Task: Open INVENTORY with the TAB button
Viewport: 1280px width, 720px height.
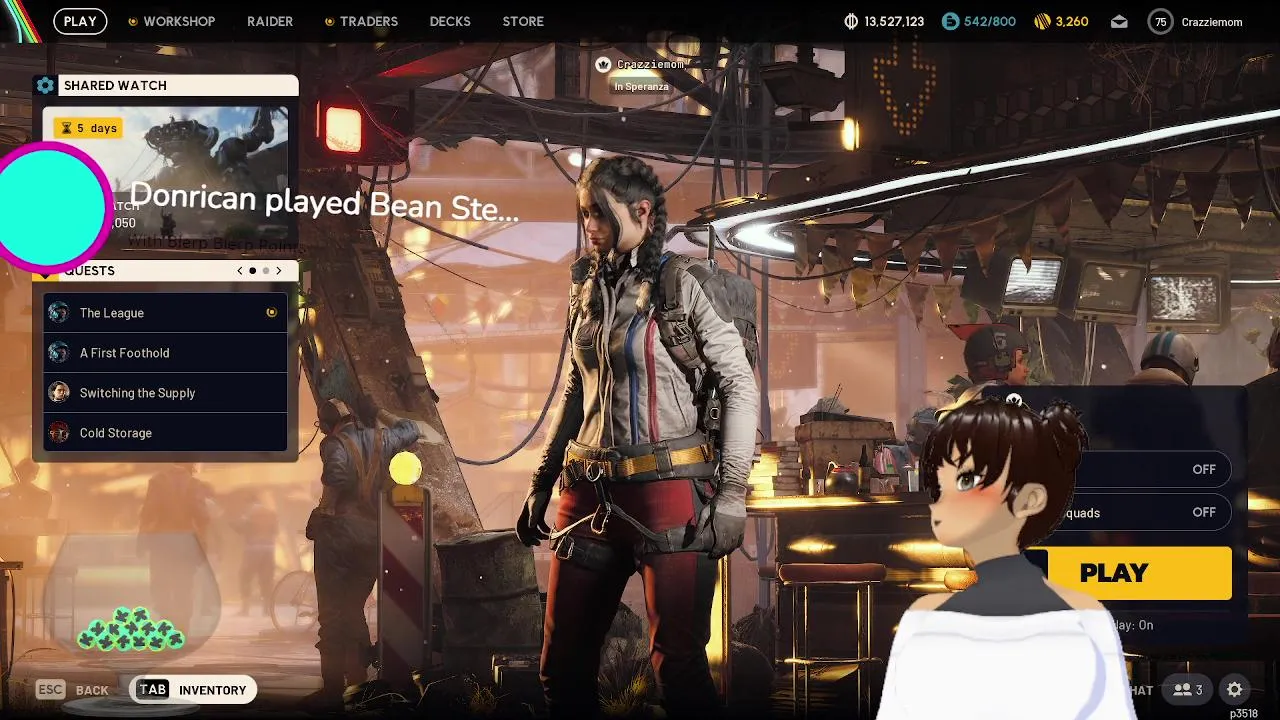Action: click(x=193, y=690)
